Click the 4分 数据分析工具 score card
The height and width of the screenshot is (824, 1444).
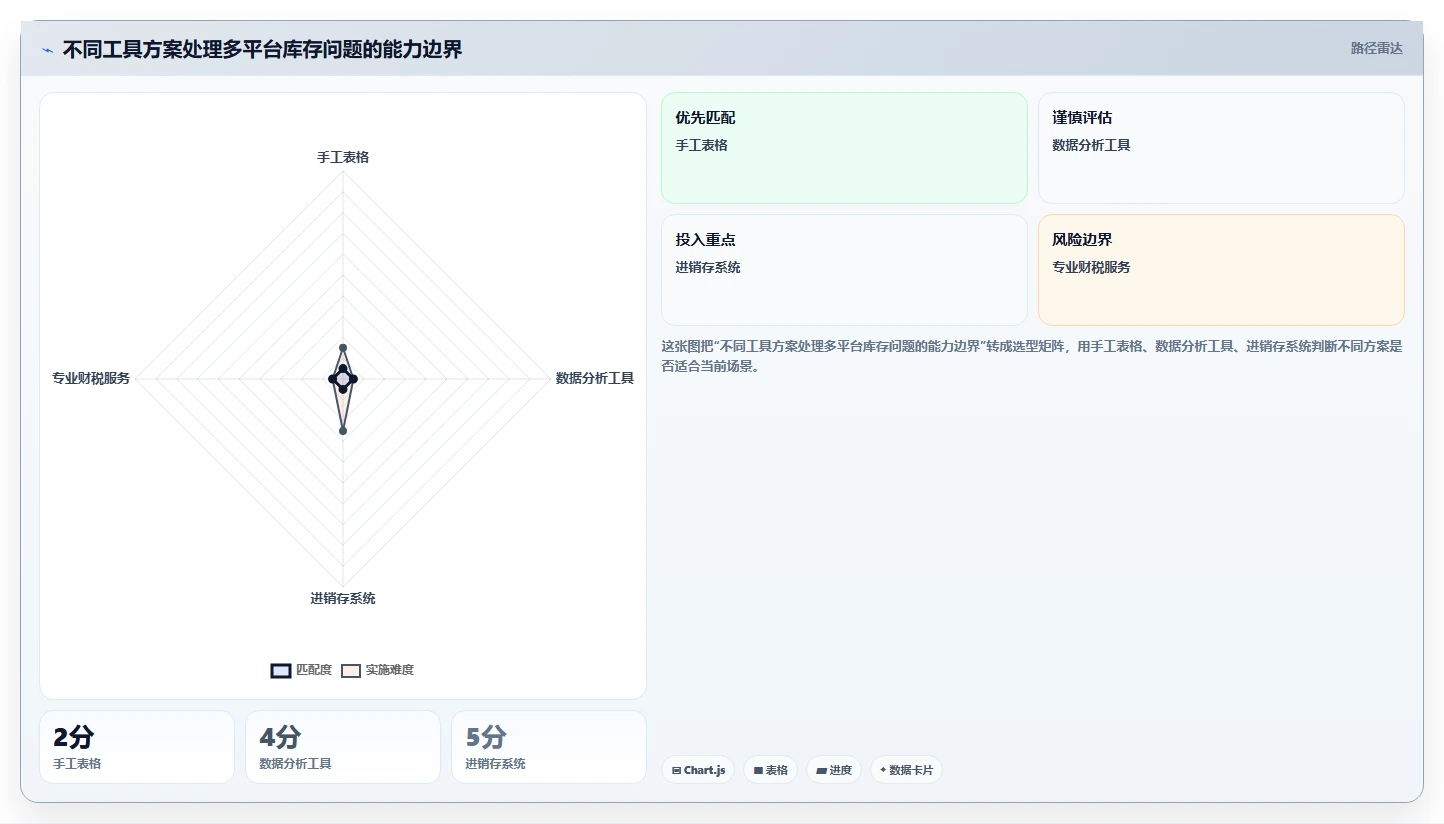point(343,747)
